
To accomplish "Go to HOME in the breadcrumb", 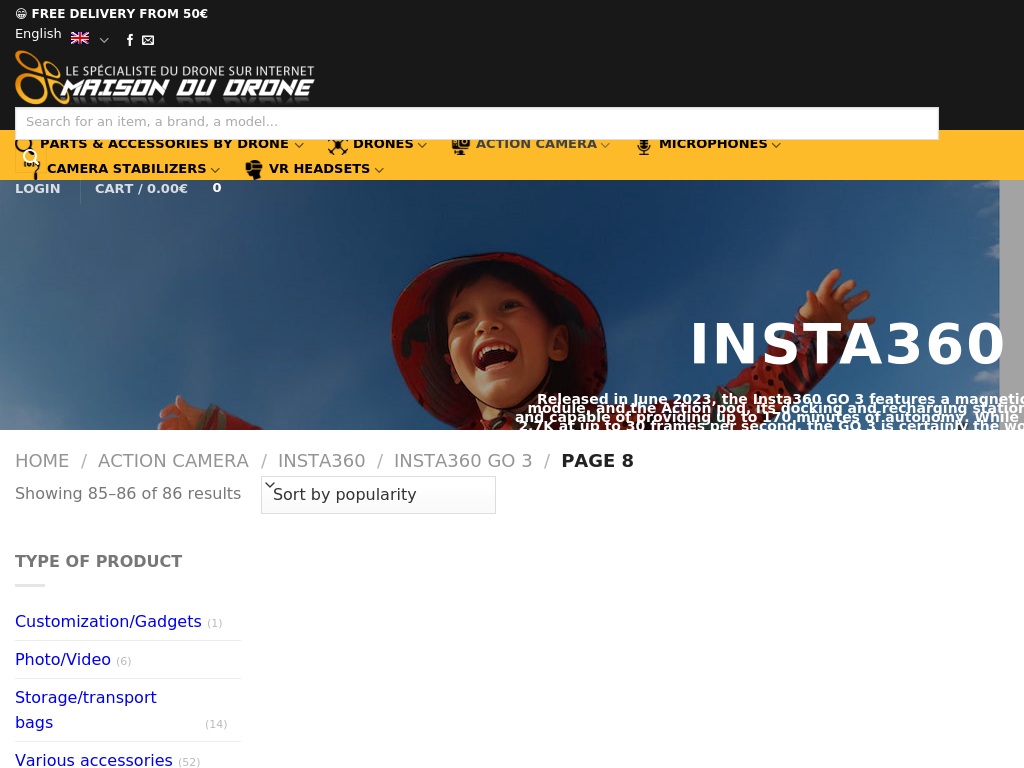I will click(x=42, y=461).
